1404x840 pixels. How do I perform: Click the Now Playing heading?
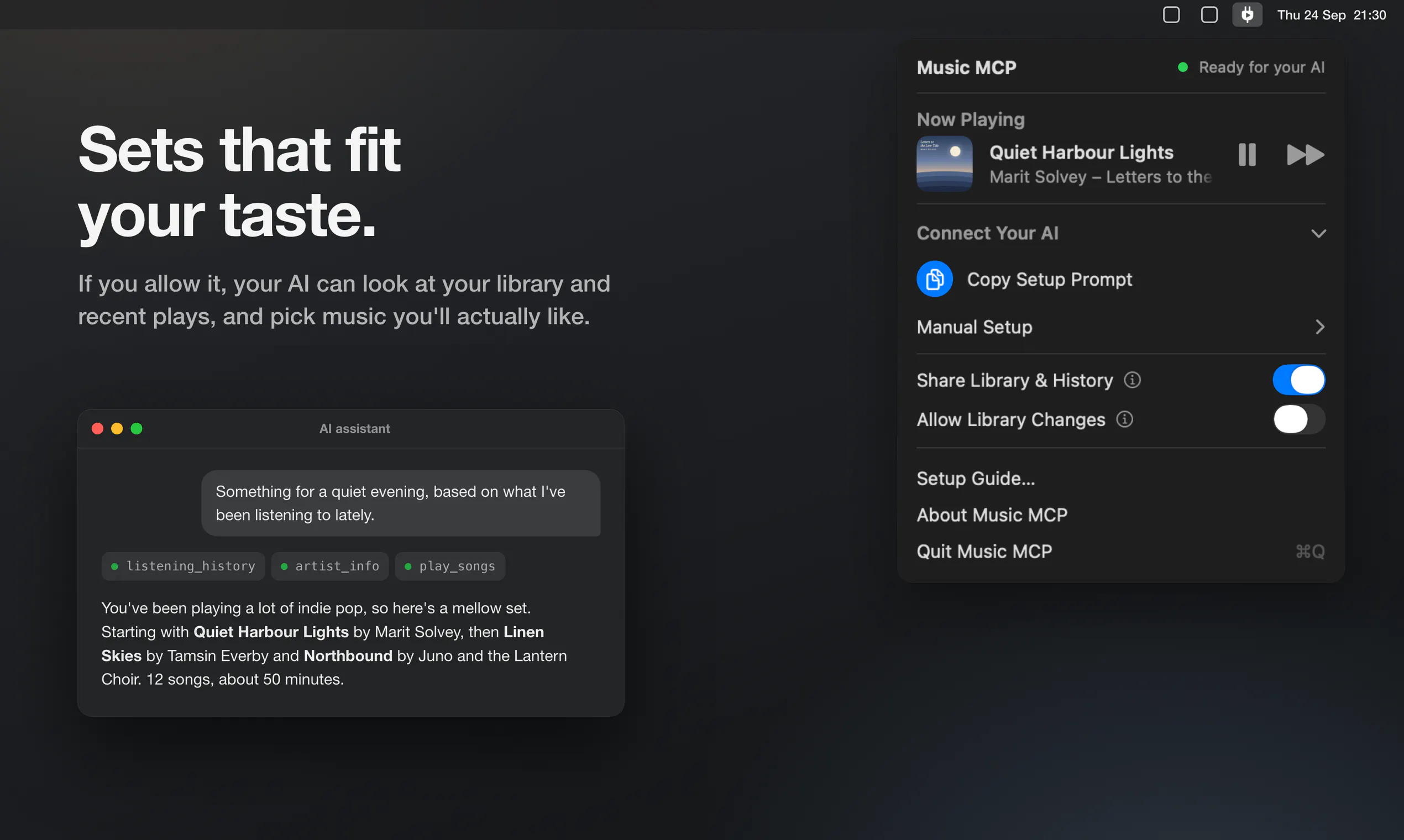(x=970, y=119)
